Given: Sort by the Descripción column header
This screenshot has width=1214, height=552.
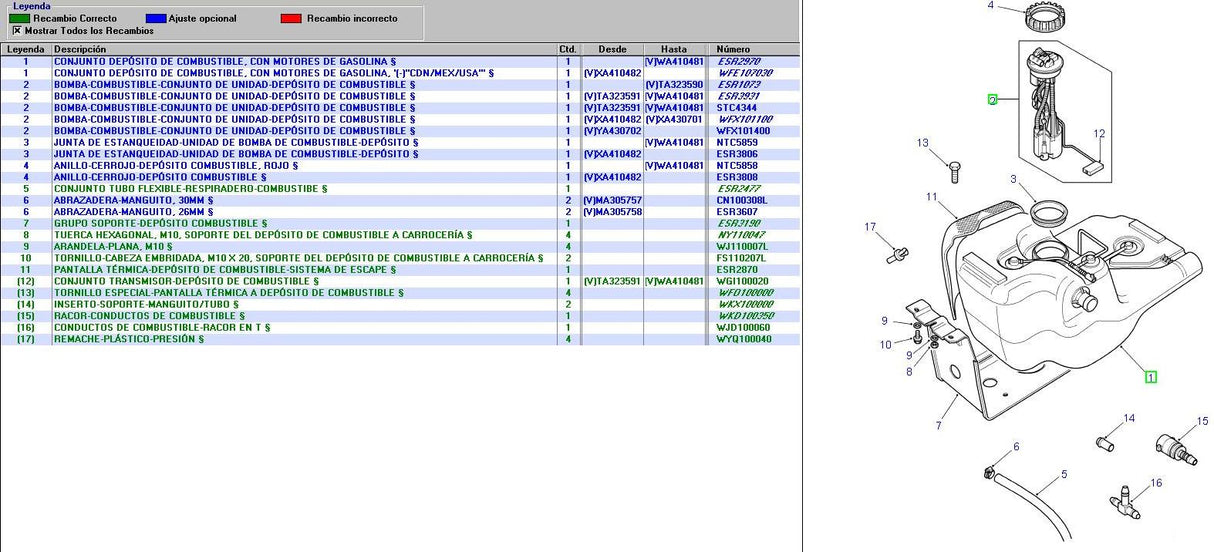Looking at the screenshot, I should point(303,49).
